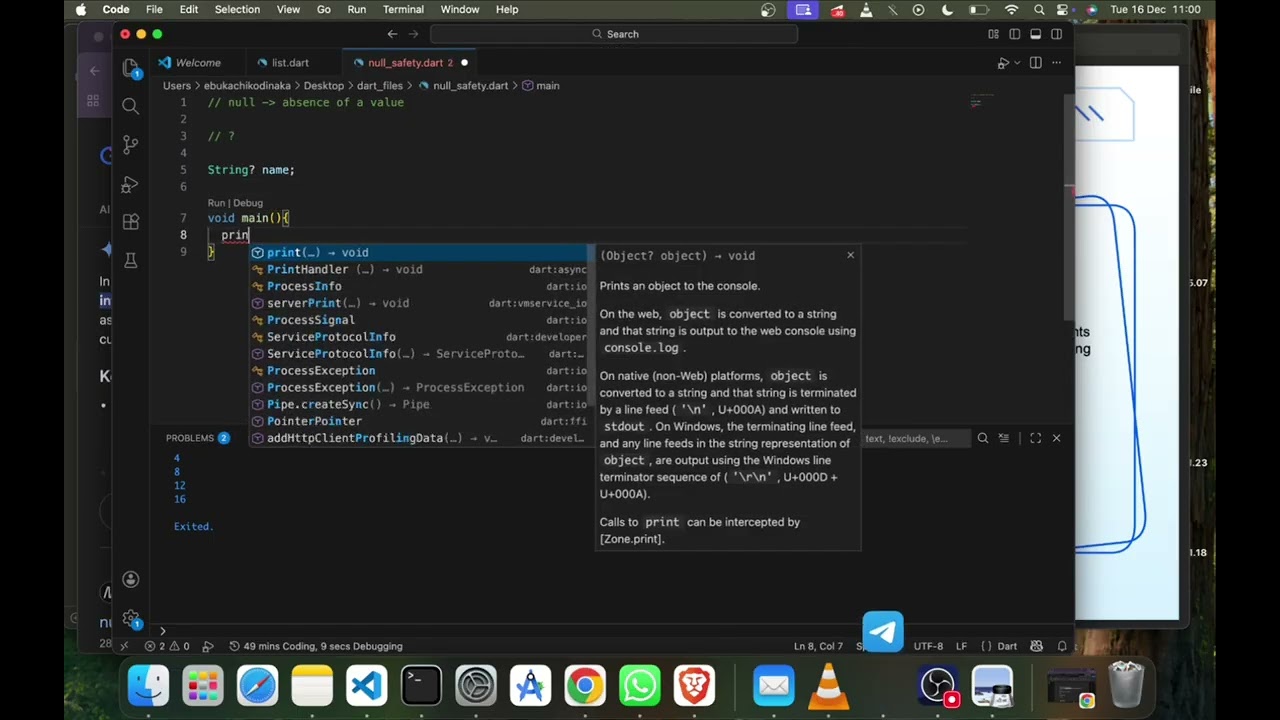Close the print documentation popup
Image resolution: width=1280 pixels, height=720 pixels.
tap(851, 255)
